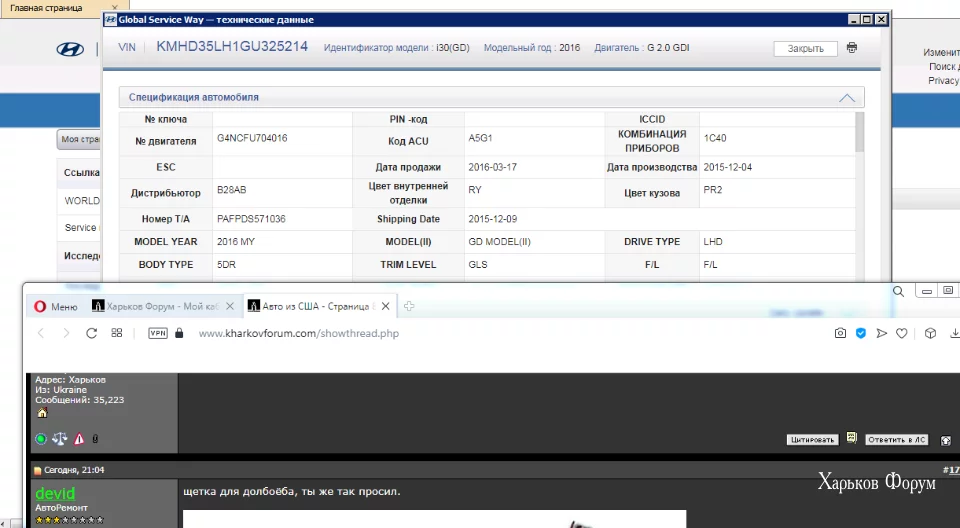Click the Цвет кузова value PR2
960x528 pixels.
[x=713, y=190]
